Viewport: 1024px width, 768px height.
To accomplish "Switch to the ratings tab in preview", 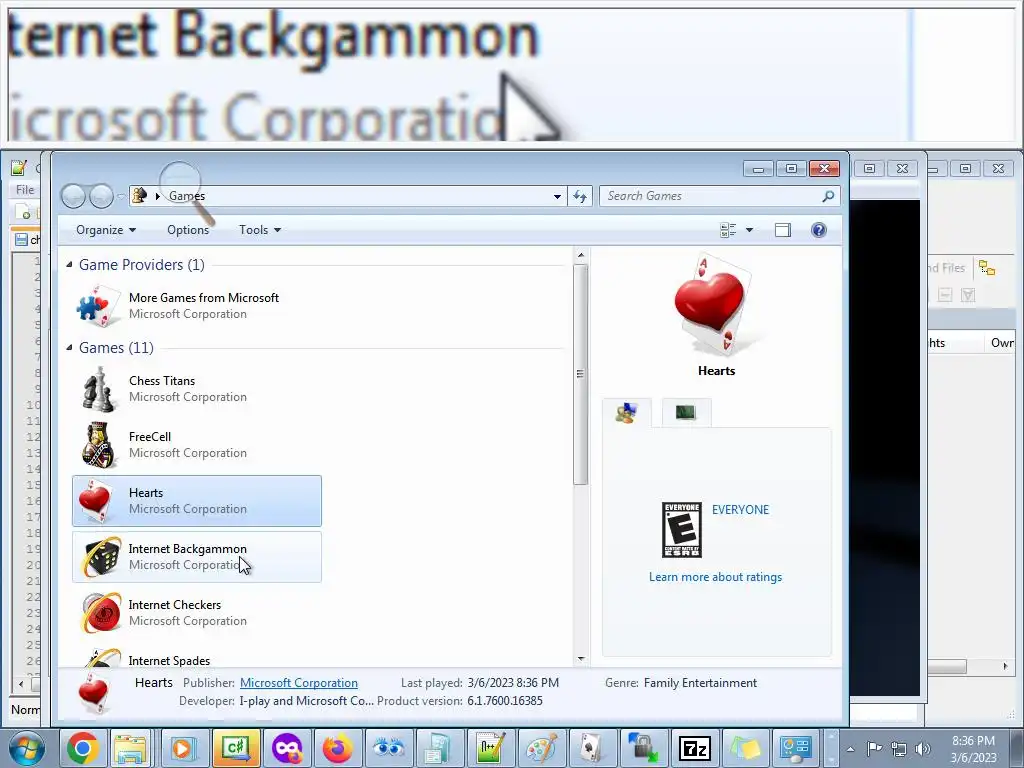I will 626,413.
